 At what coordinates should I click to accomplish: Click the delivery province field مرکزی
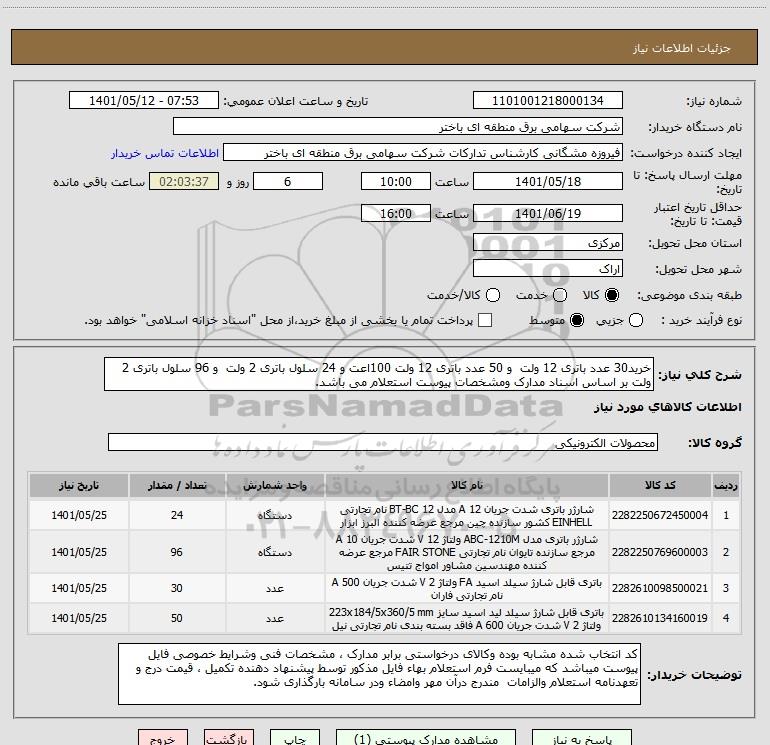(x=548, y=243)
